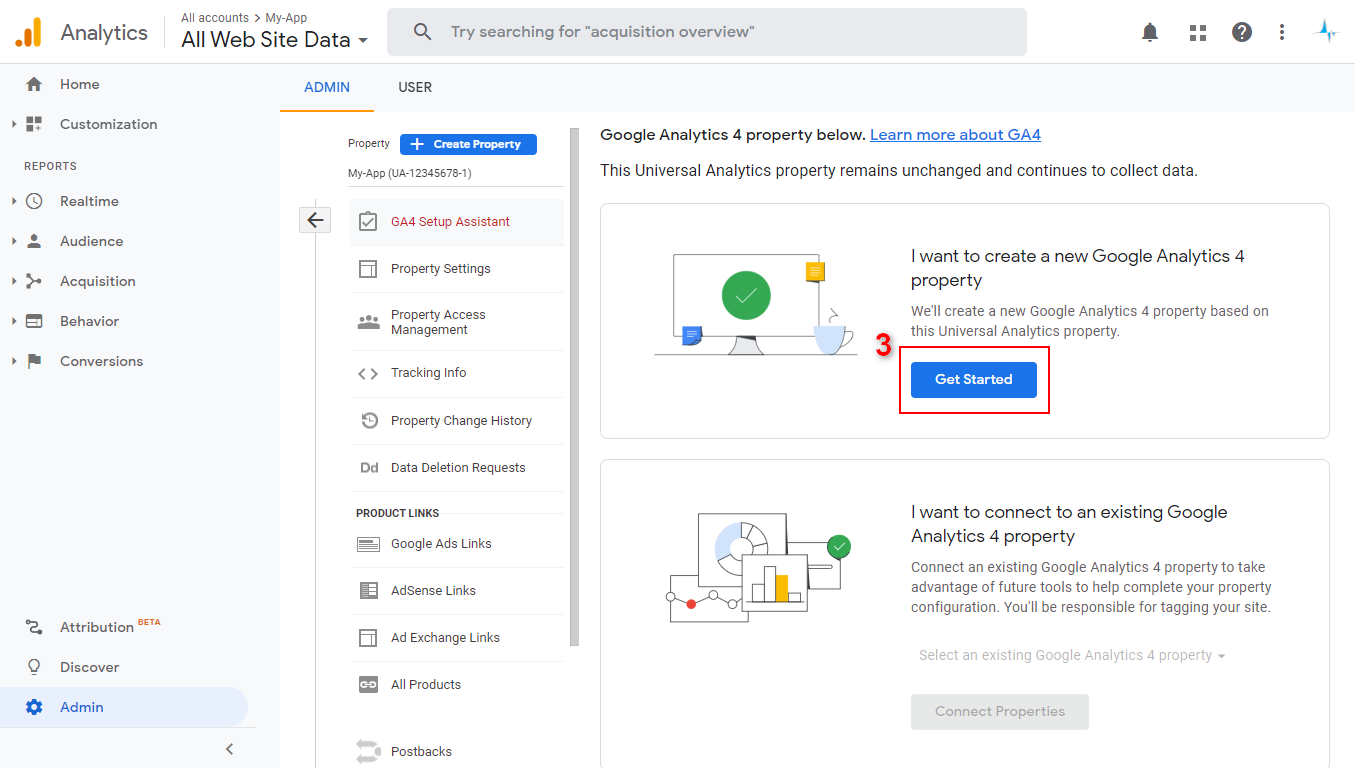Expand the Customization menu arrow
This screenshot has width=1355, height=768.
14,124
